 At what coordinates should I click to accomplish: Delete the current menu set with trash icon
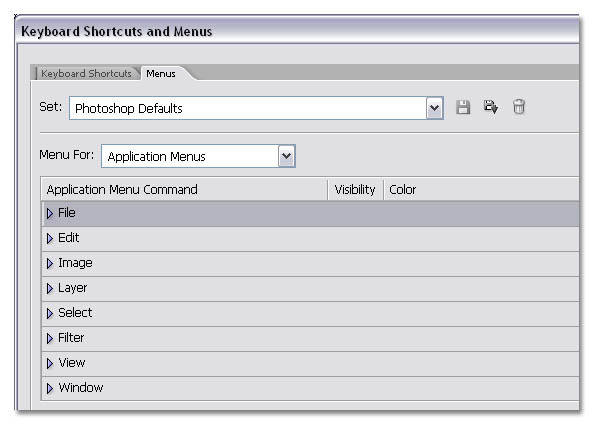pos(519,107)
